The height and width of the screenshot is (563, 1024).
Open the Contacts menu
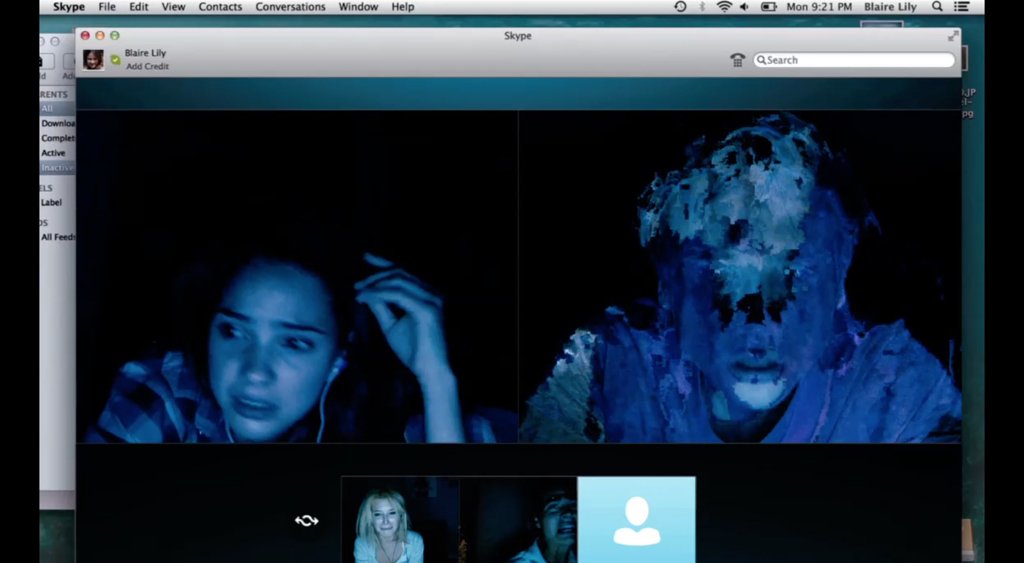pyautogui.click(x=220, y=7)
